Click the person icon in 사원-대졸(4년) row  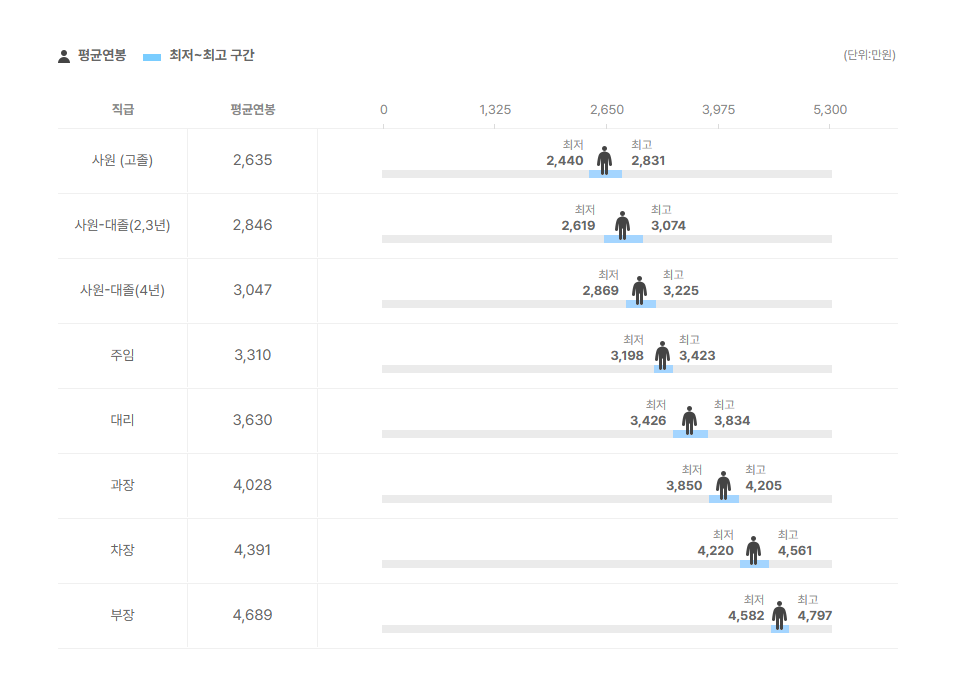639,290
